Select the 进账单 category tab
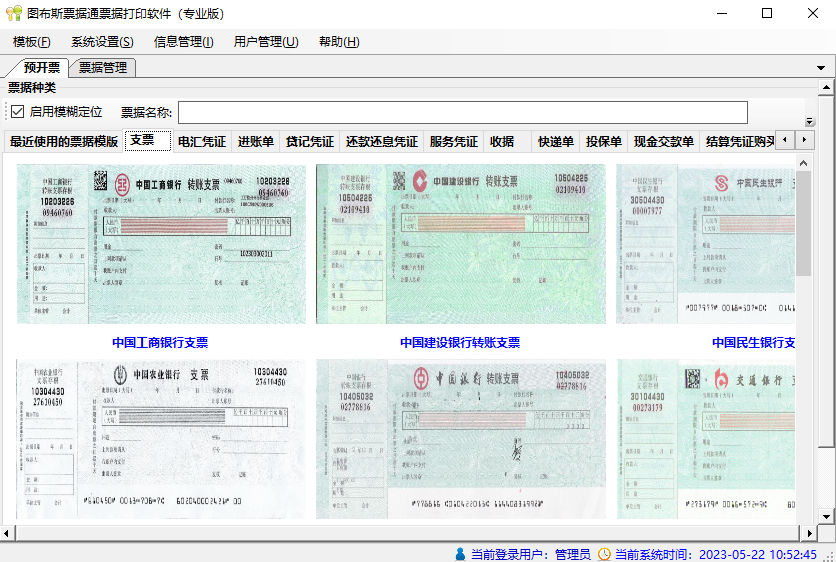This screenshot has height=562, width=836. [x=256, y=141]
